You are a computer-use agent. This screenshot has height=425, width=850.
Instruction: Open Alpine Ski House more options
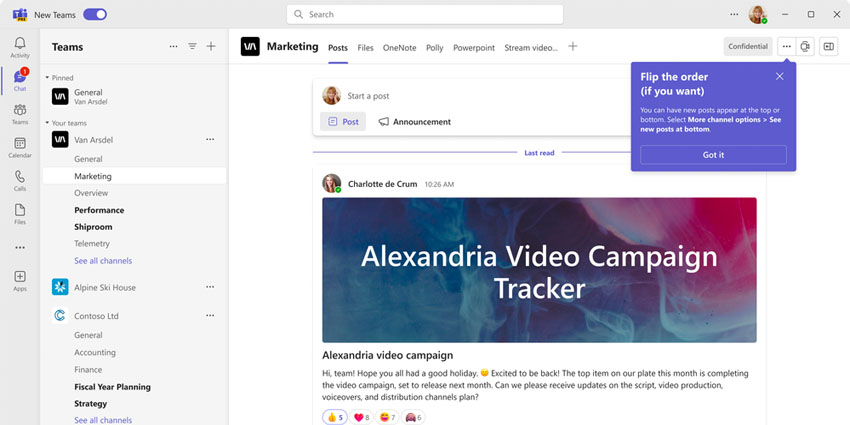tap(210, 287)
